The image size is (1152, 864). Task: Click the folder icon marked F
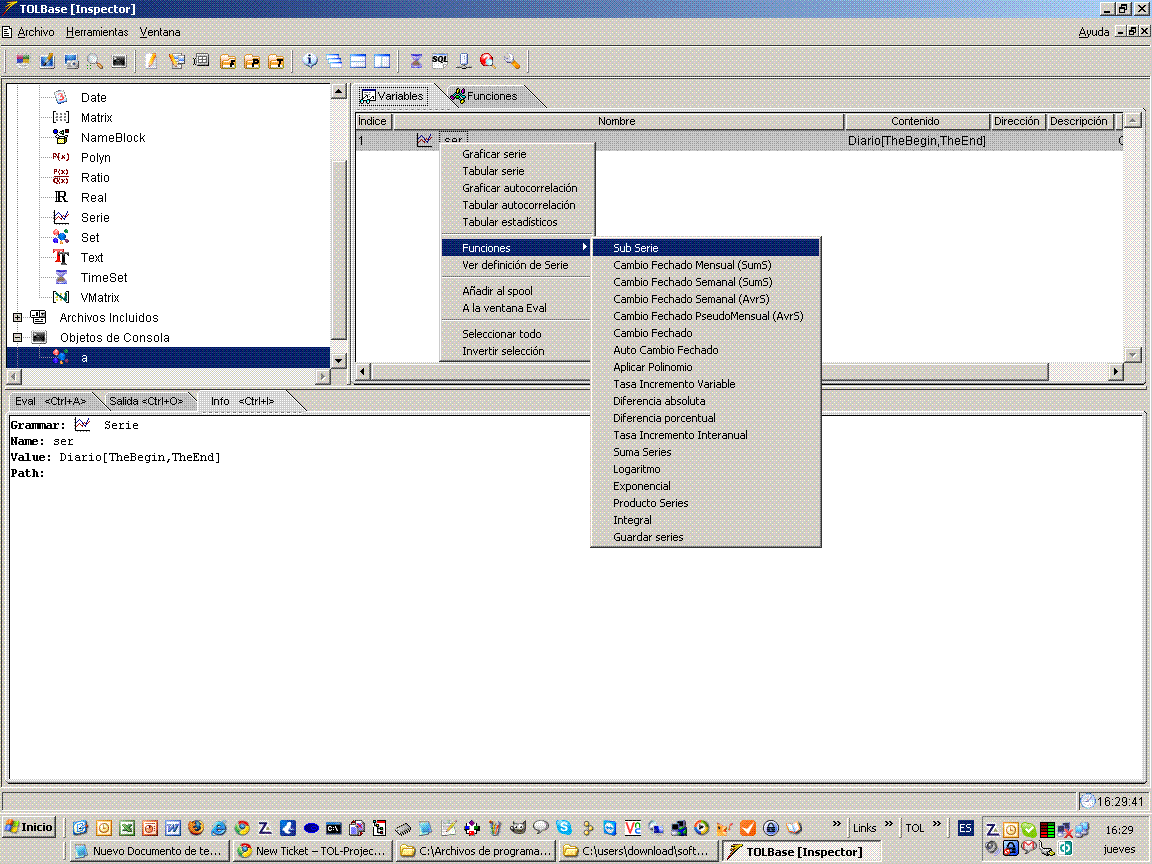point(227,61)
